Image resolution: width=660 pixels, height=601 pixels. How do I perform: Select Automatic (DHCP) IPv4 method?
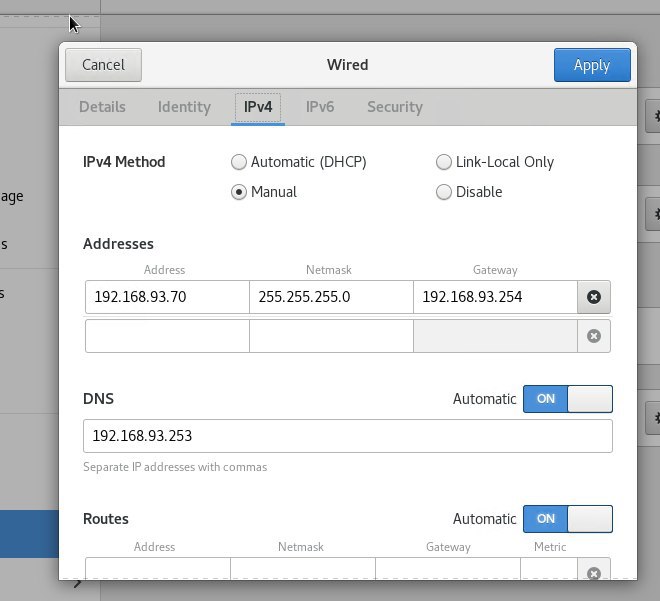click(x=298, y=162)
